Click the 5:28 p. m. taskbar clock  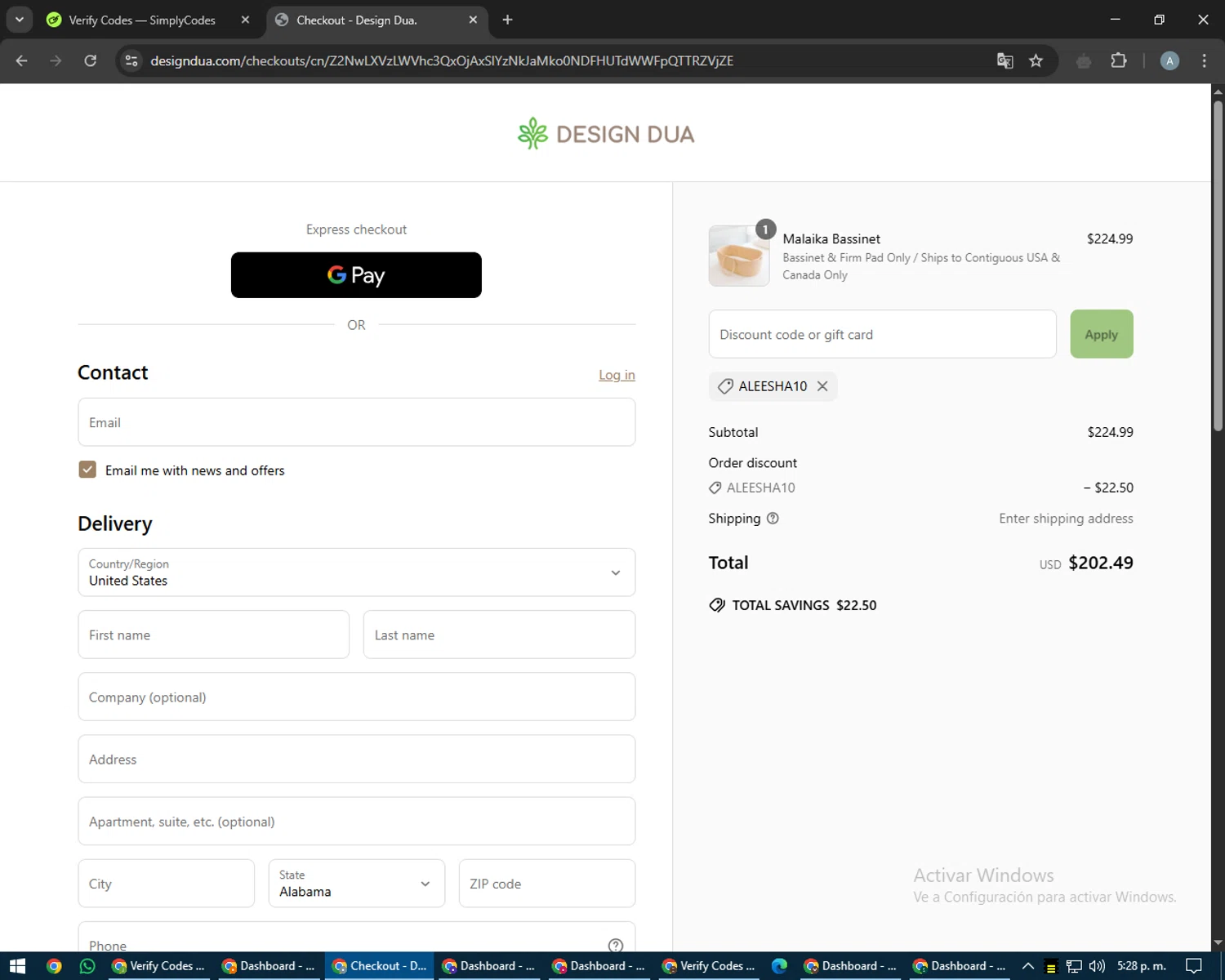[1142, 966]
